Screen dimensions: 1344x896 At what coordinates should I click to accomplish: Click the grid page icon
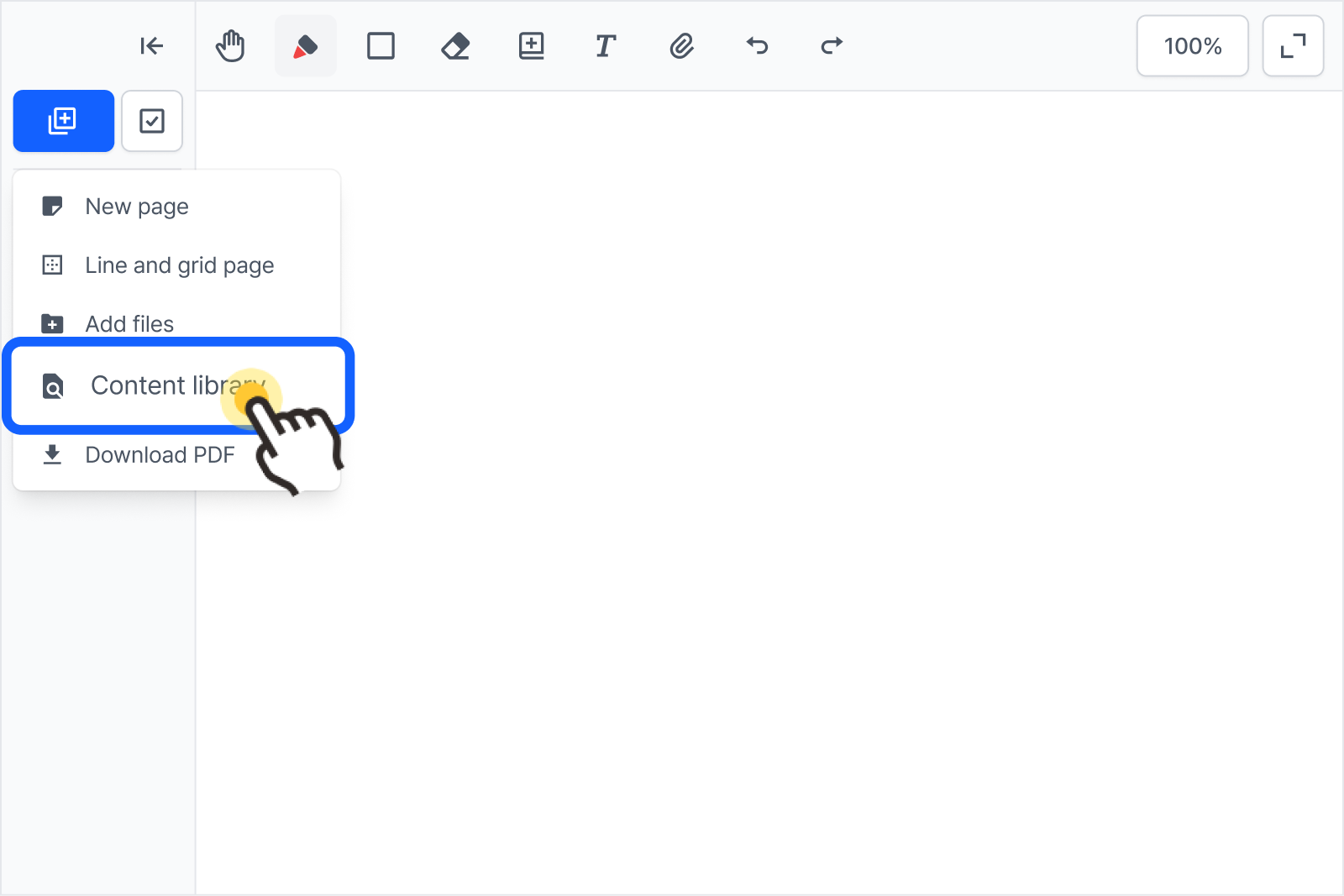[x=52, y=265]
